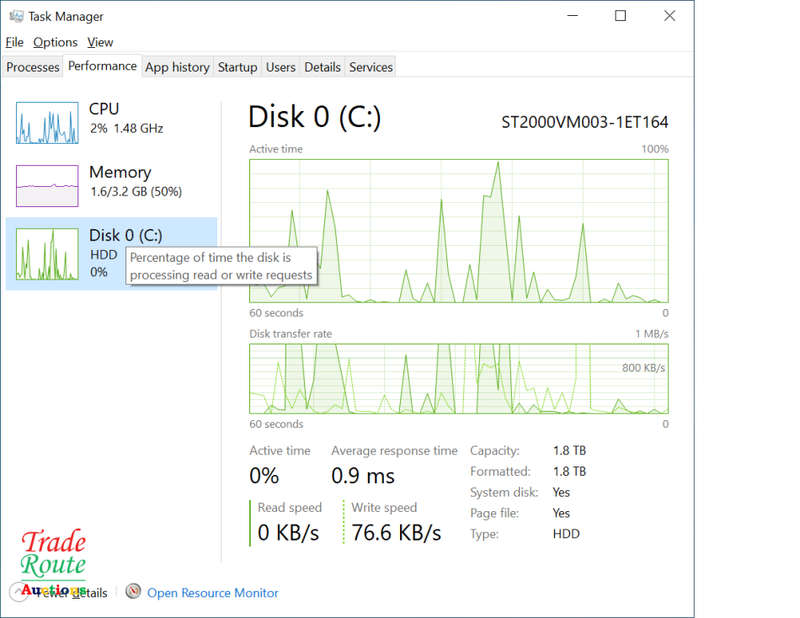Viewport: 800px width, 618px height.
Task: Click the Disk transfer rate graph
Action: point(459,379)
